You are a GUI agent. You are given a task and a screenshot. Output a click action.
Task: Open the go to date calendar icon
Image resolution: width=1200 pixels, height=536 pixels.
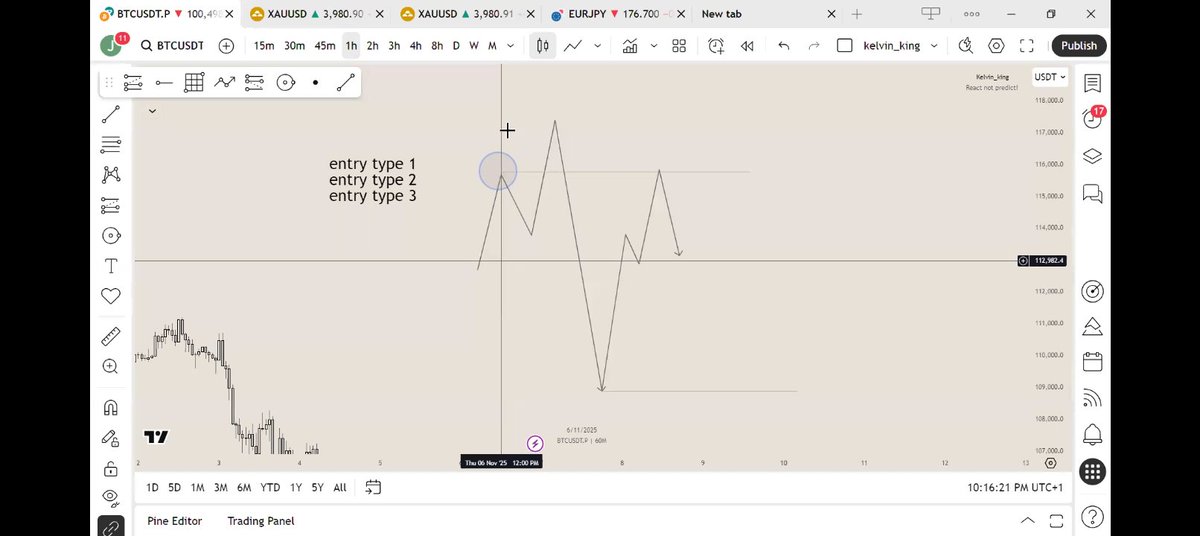373,487
